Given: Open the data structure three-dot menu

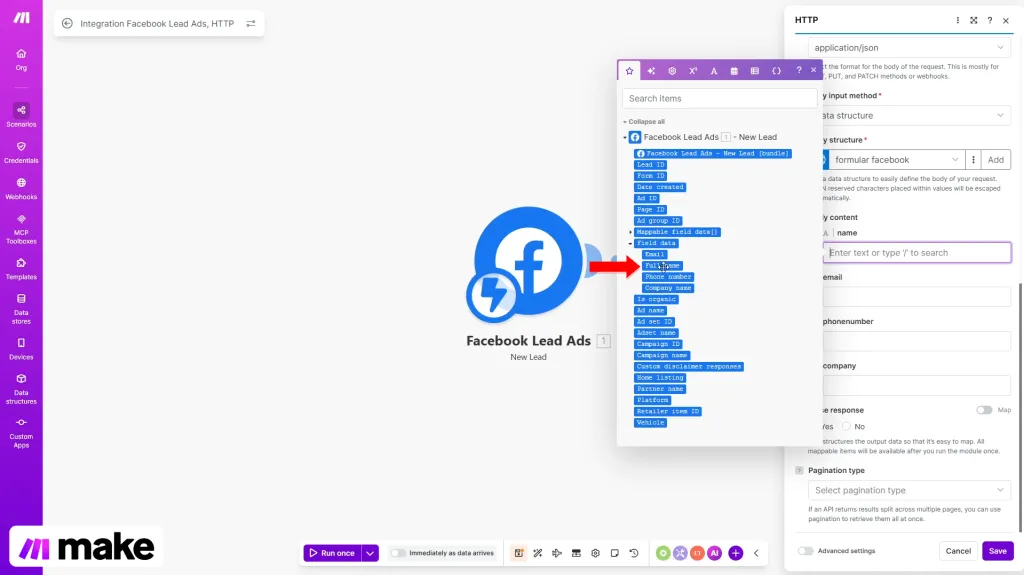Looking at the screenshot, I should 973,159.
